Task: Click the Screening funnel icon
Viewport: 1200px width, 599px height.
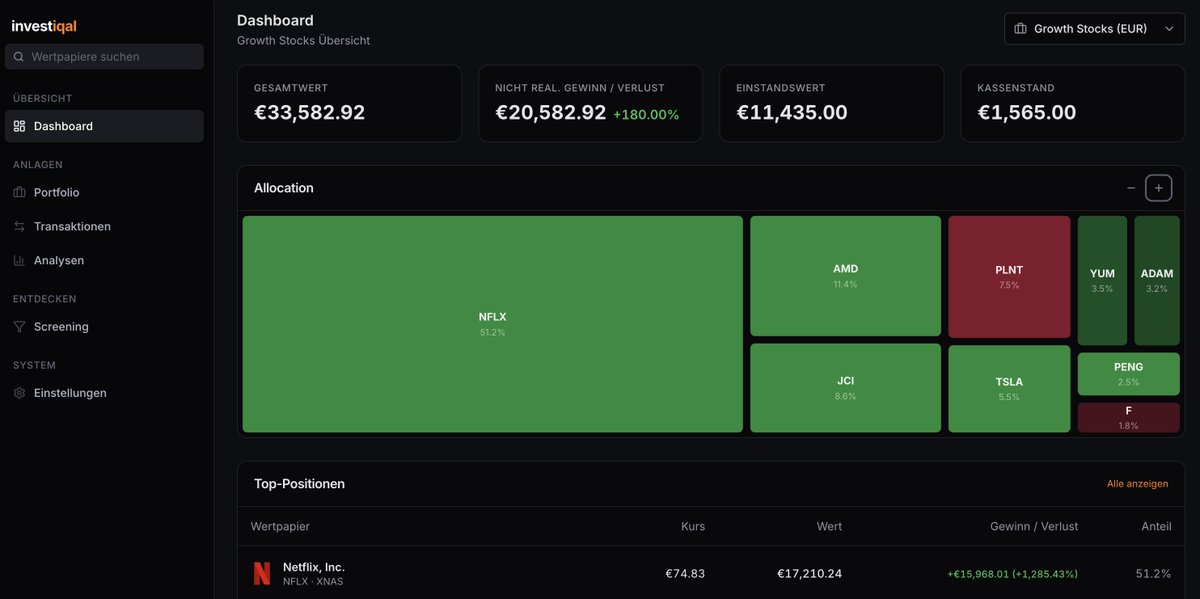Action: click(19, 327)
